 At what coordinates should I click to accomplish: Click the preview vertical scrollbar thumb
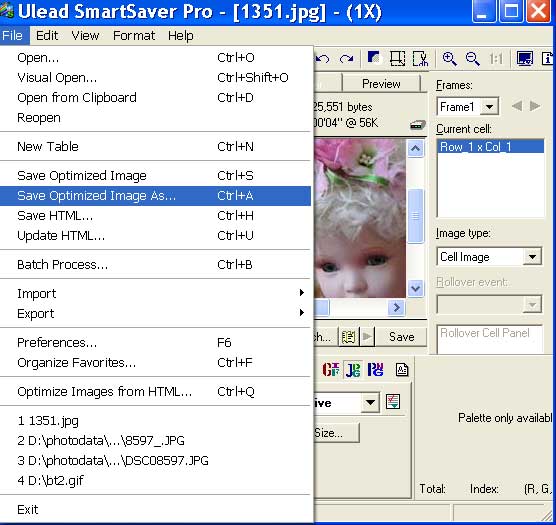pos(415,216)
